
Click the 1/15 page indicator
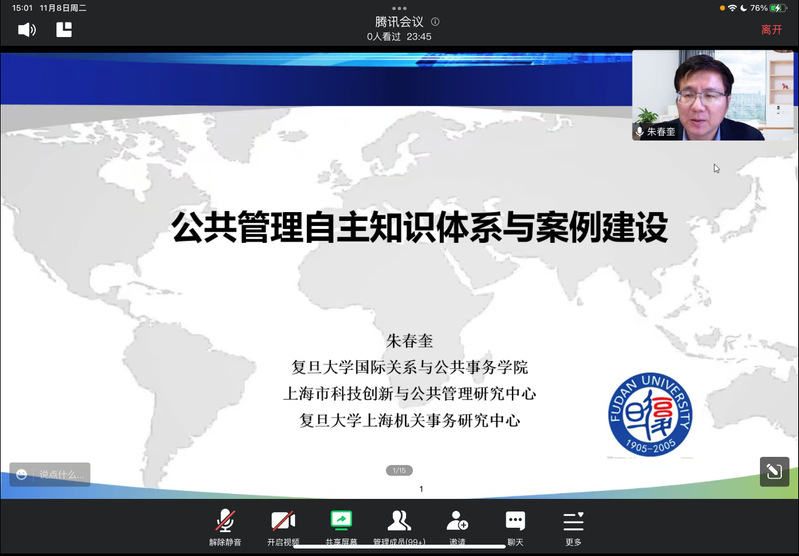(x=398, y=470)
